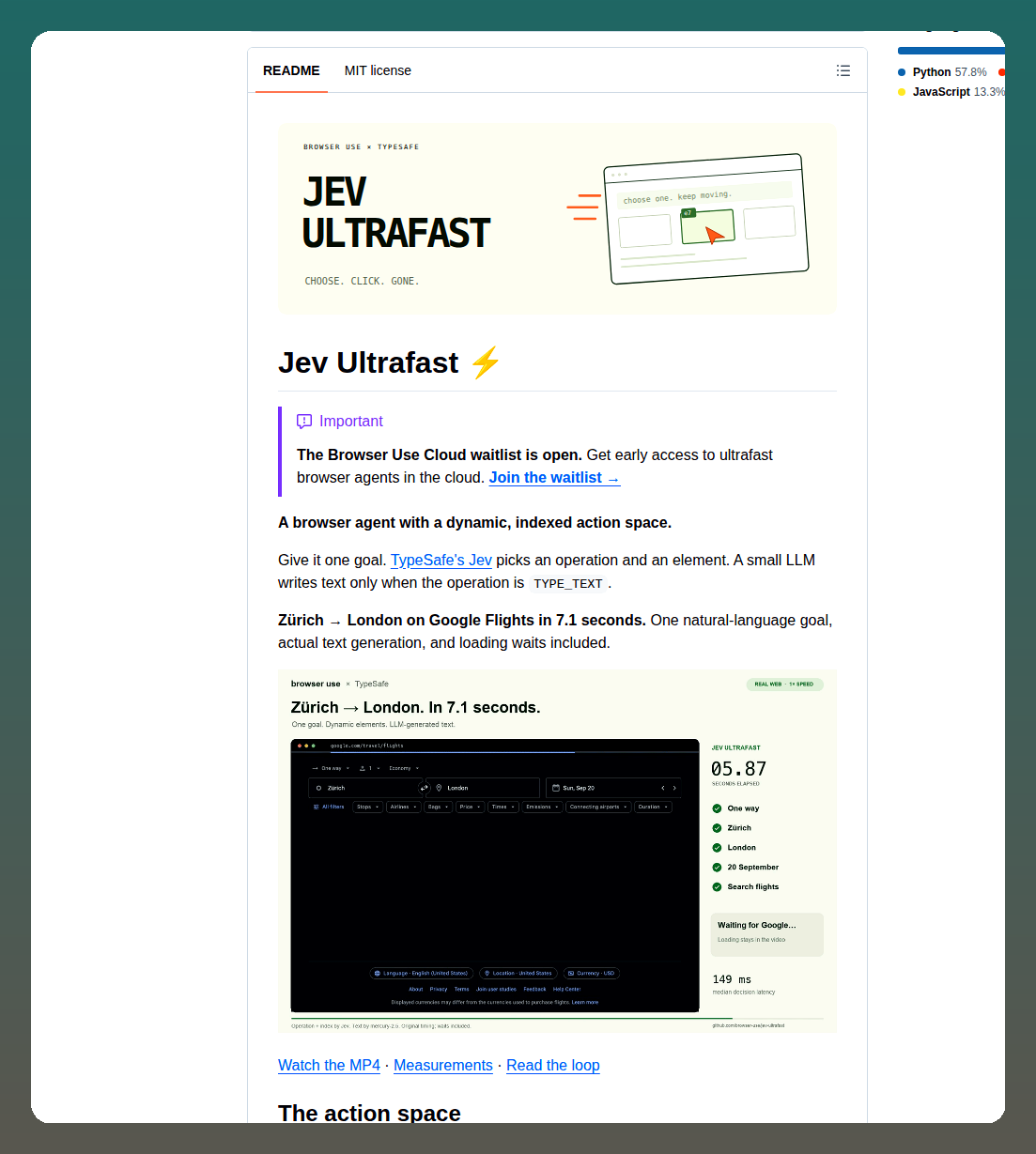Screen dimensions: 1036x1154
Task: Click the orange cursor arrow in the banner illustration
Action: tap(715, 234)
